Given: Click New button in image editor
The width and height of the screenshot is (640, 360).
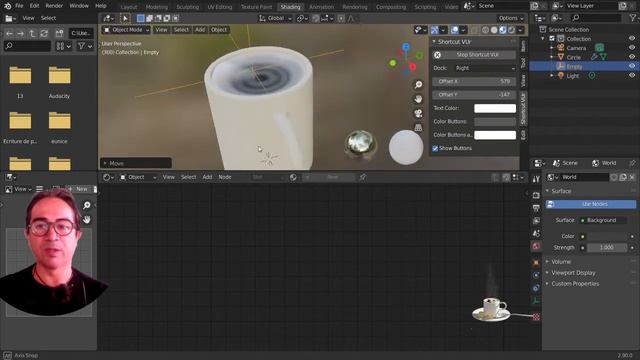Looking at the screenshot, I should click(78, 189).
